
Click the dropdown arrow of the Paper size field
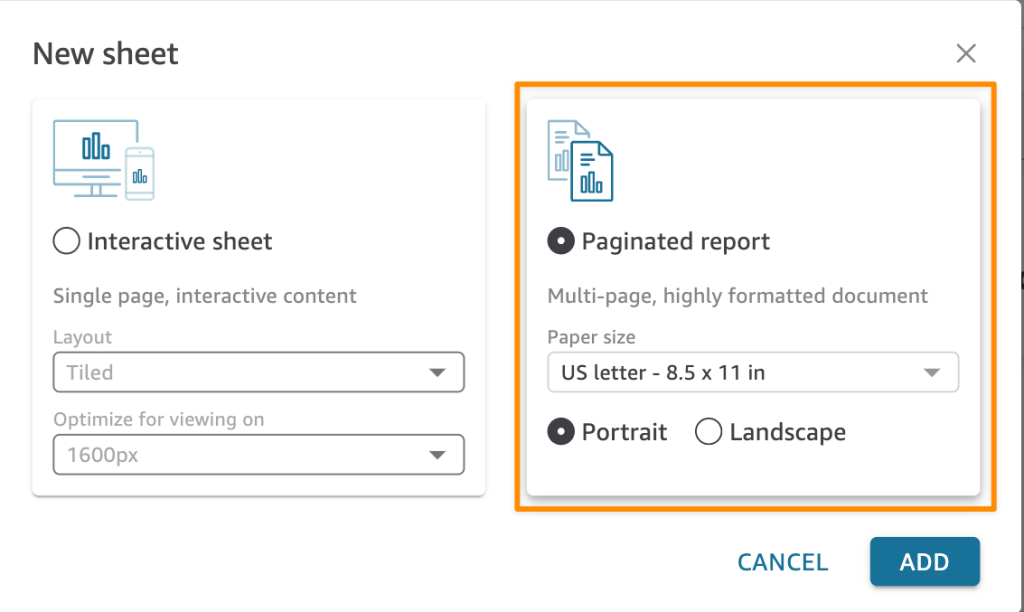coord(932,372)
